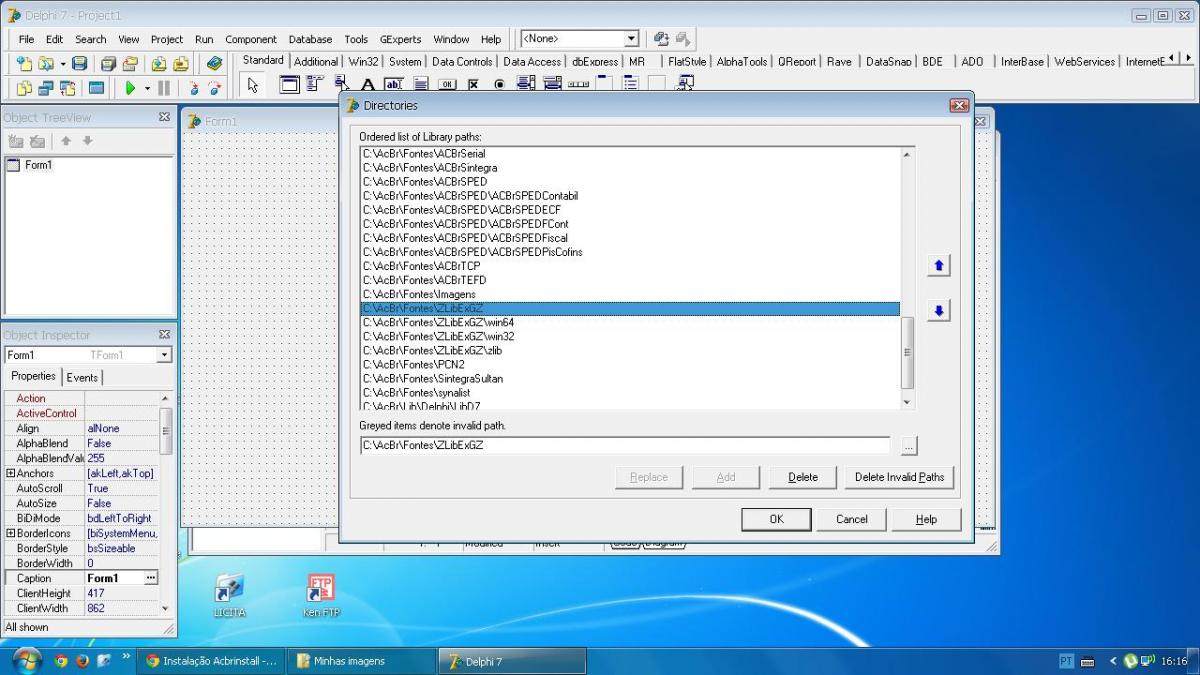
Task: Click the browse (...) button beside path field
Action: click(x=908, y=446)
